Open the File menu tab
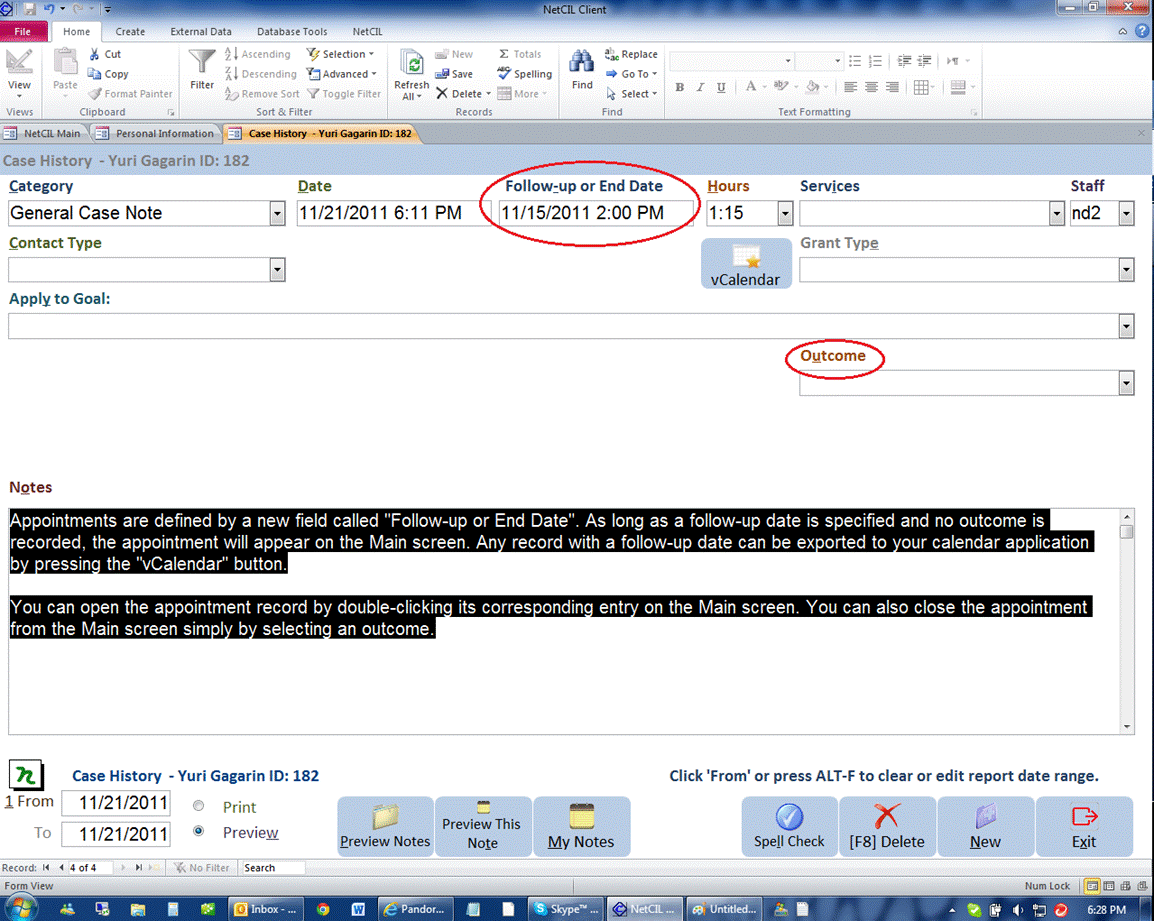Viewport: 1154px width, 921px height. coord(23,32)
